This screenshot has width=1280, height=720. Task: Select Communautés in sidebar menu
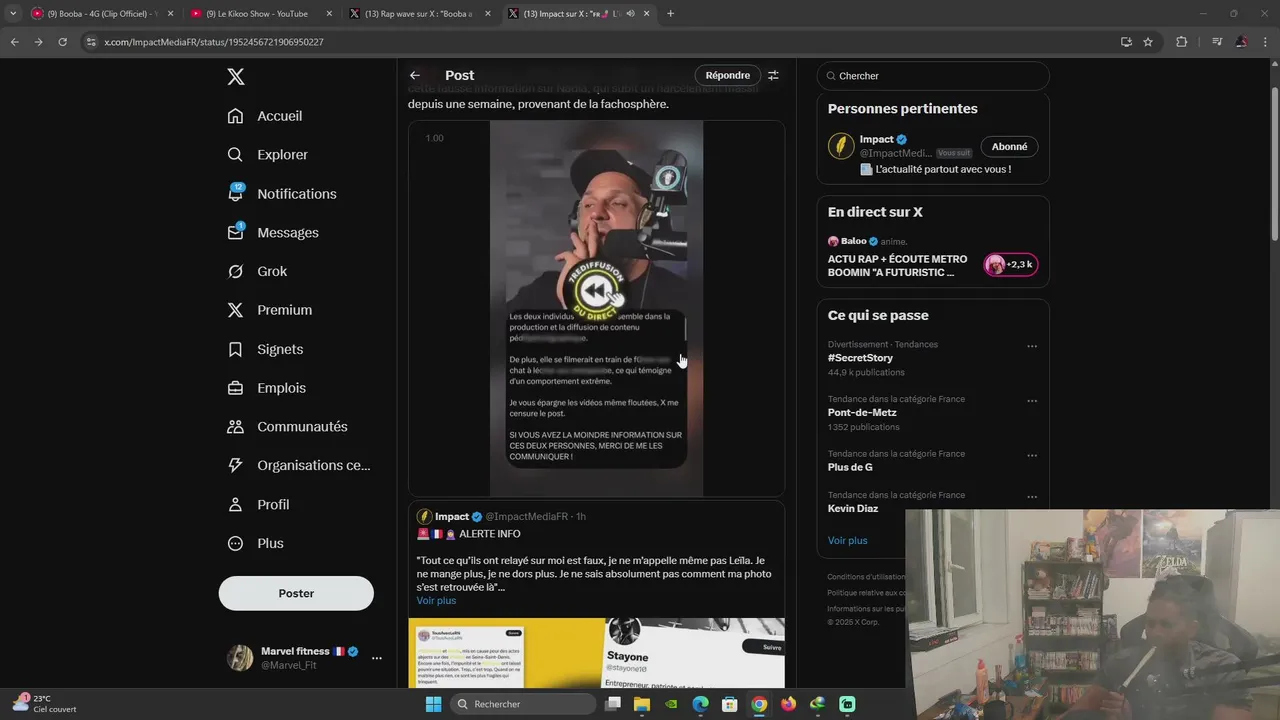[x=302, y=426]
